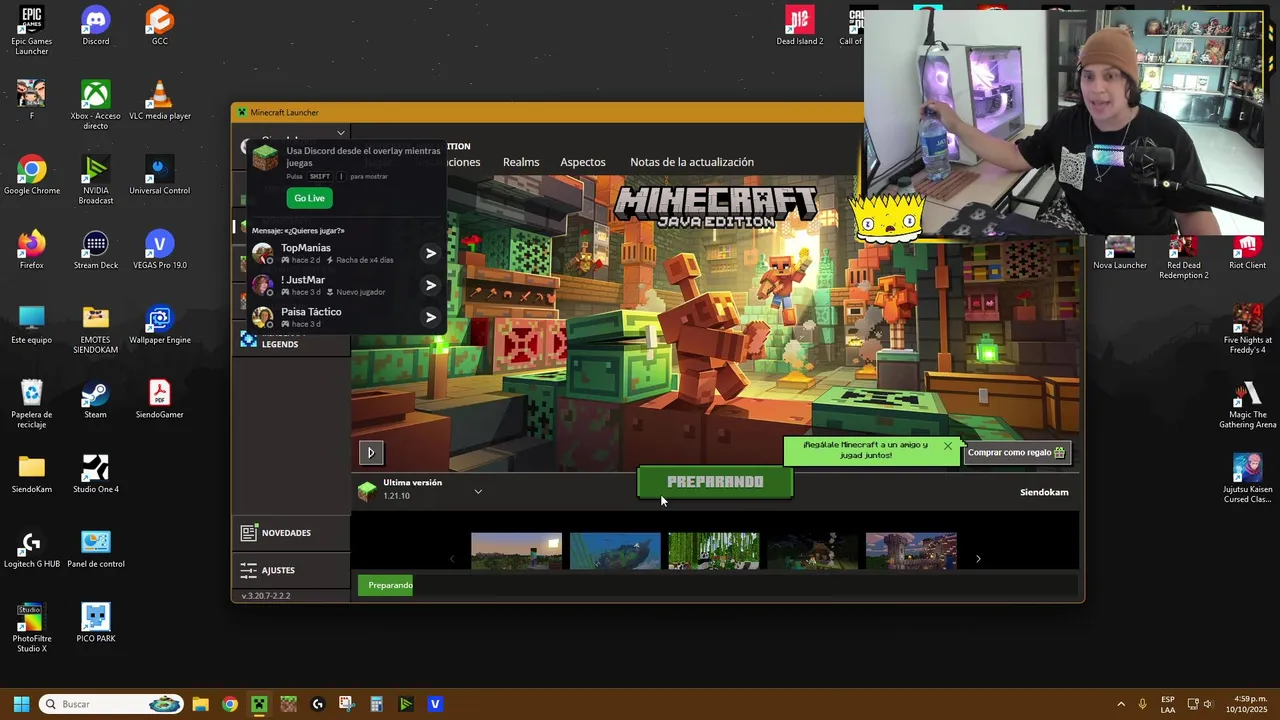This screenshot has width=1280, height=720.
Task: Open TopManias avatar in overlay
Action: point(263,253)
